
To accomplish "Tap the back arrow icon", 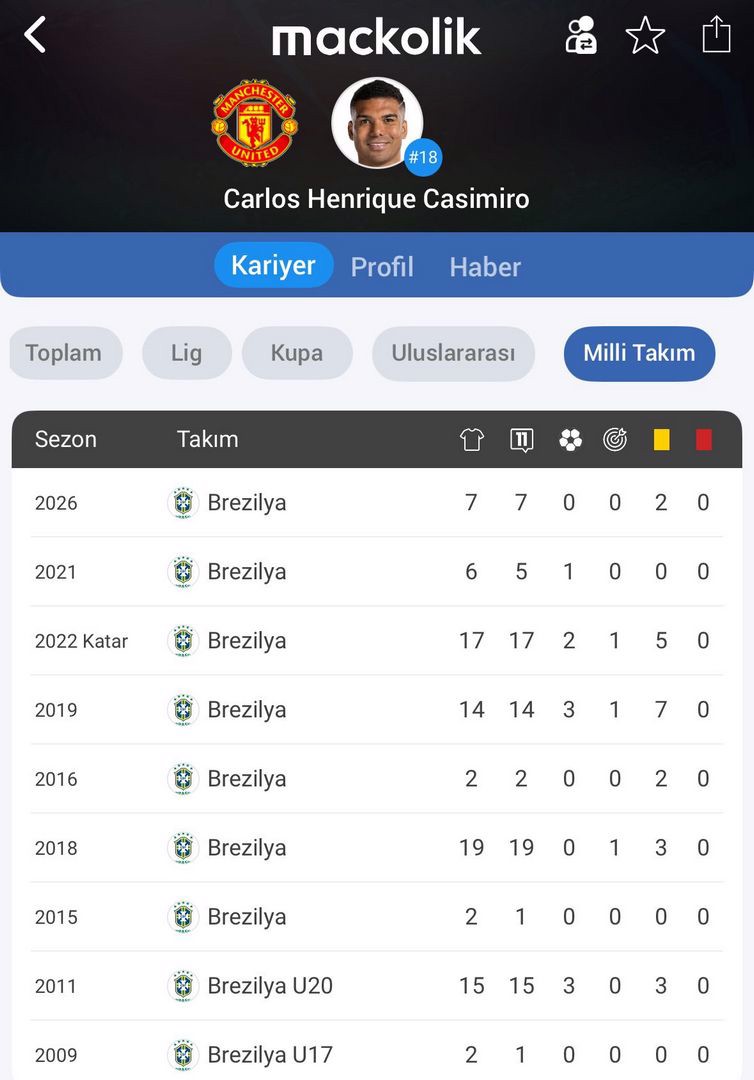I will tap(35, 35).
